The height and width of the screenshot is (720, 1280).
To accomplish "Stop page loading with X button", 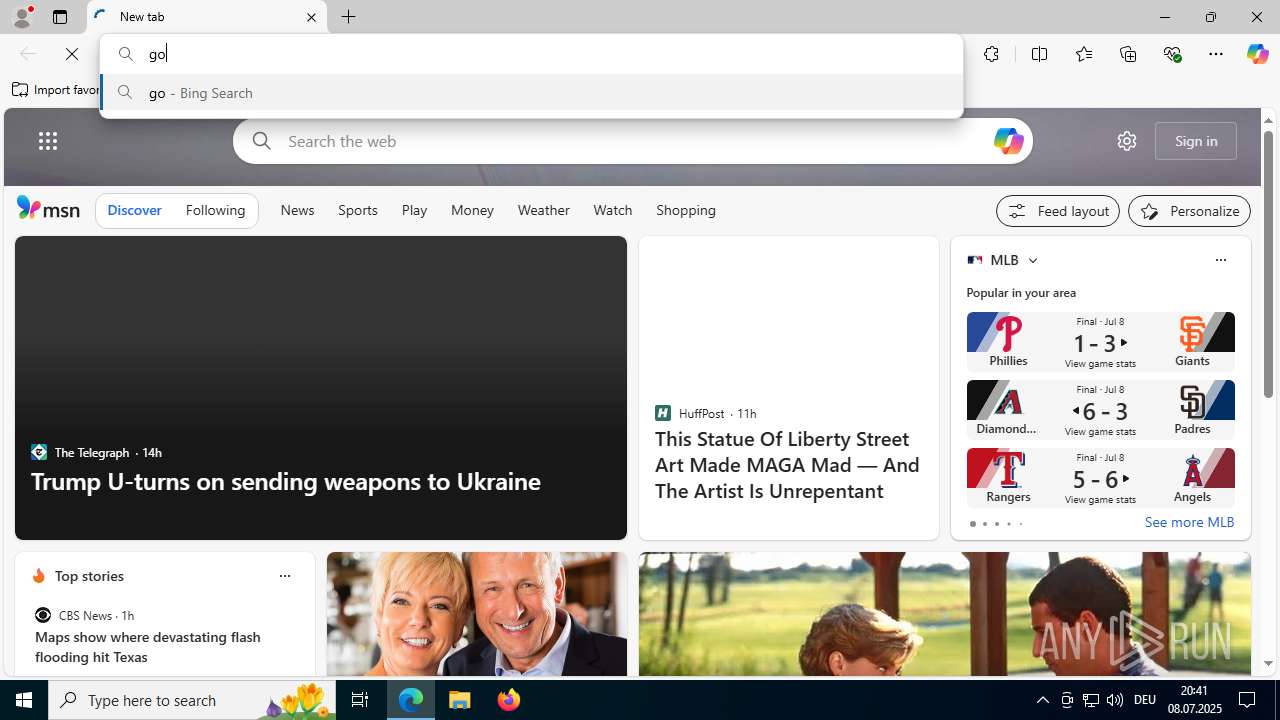I will [72, 54].
